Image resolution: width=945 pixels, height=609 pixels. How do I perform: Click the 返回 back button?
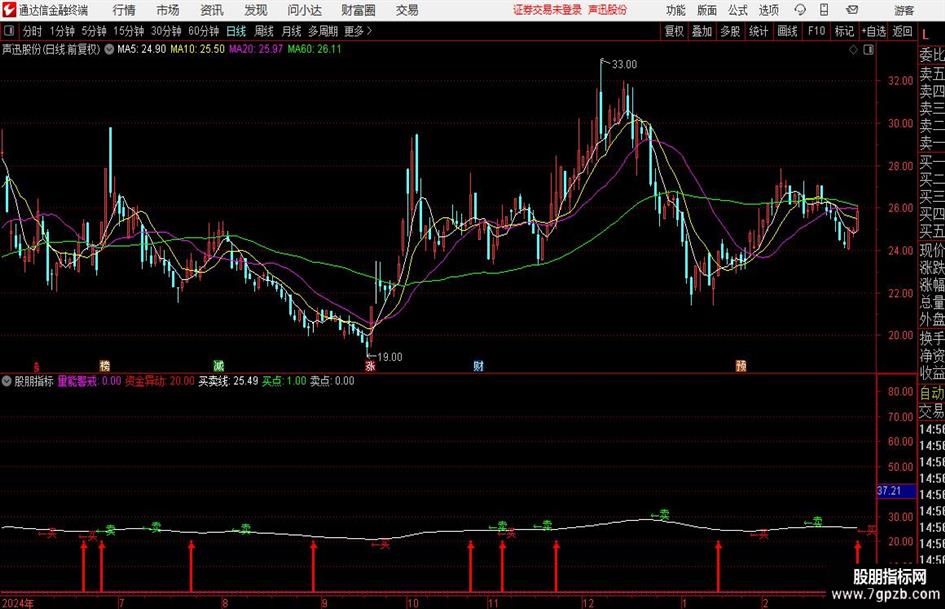point(902,31)
